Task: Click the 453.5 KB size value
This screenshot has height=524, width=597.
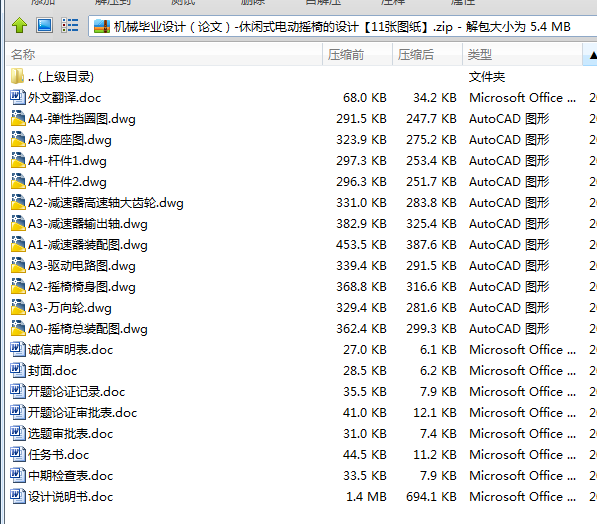Action: tap(361, 244)
